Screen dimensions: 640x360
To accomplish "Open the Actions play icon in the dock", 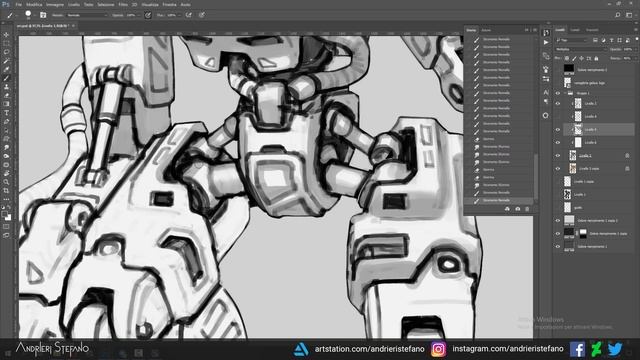I will [x=546, y=42].
